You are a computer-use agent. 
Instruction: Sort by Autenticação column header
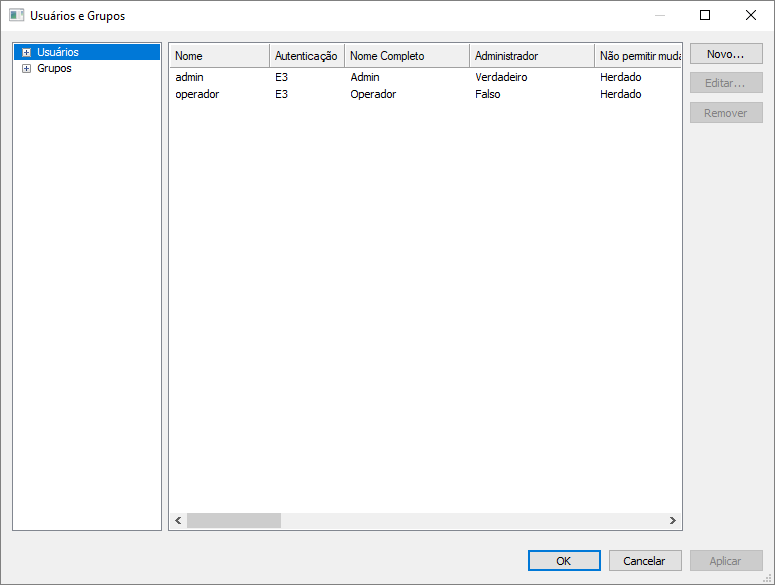click(x=306, y=56)
